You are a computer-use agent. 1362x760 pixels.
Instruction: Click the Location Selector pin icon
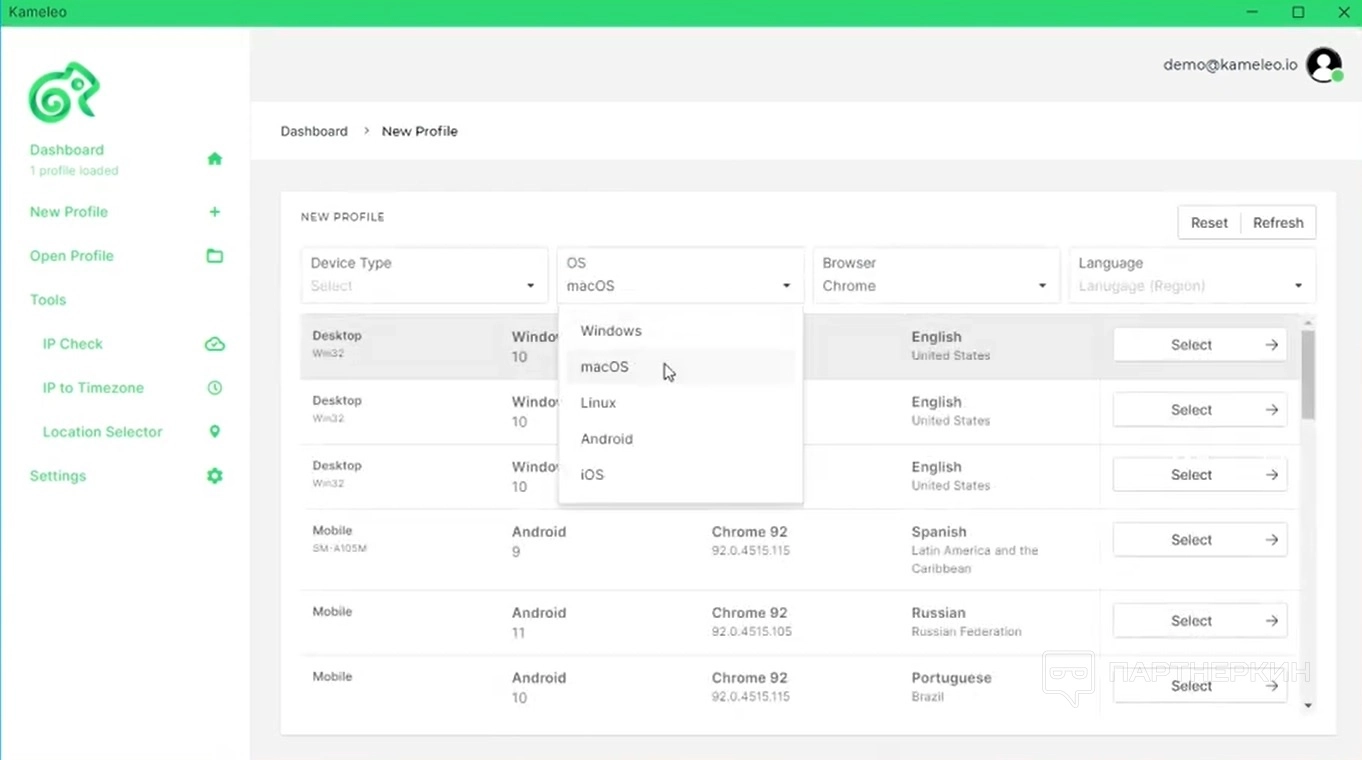[x=214, y=432]
